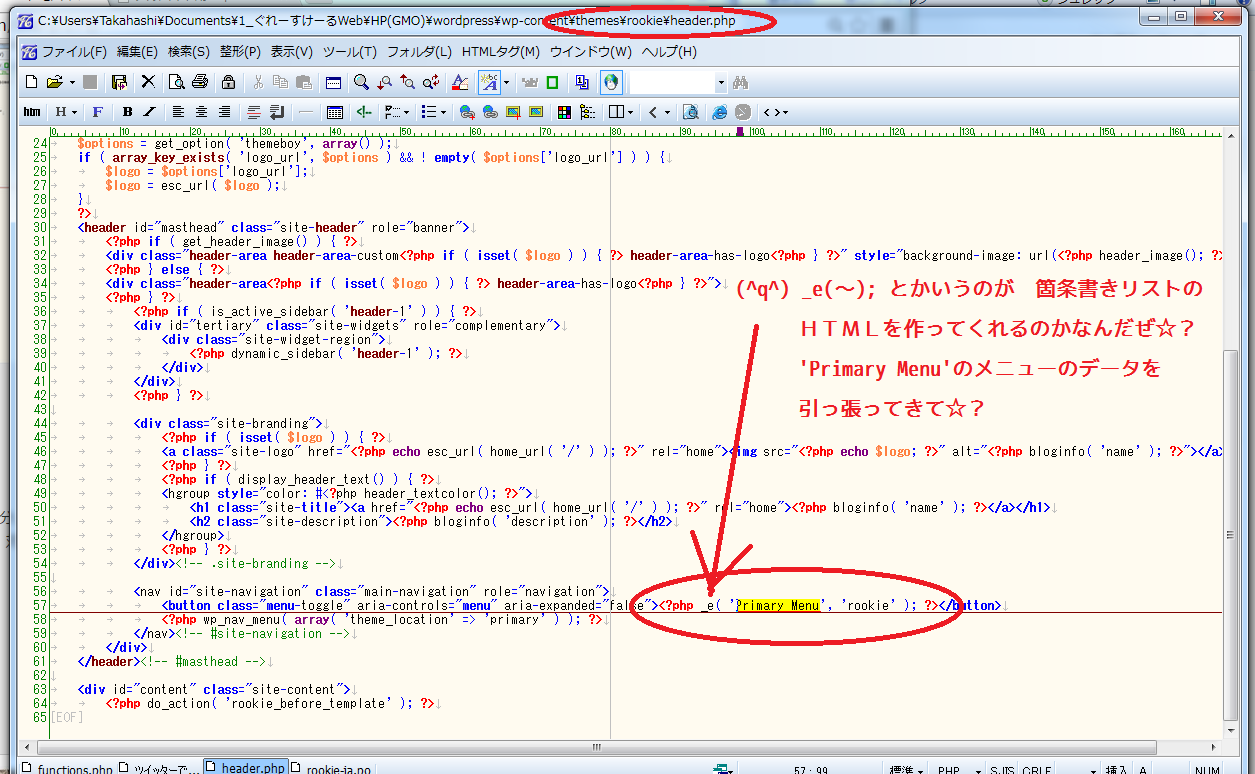Screen dimensions: 1255x774
Task: Preview in Internet Explorer icon
Action: tap(719, 112)
